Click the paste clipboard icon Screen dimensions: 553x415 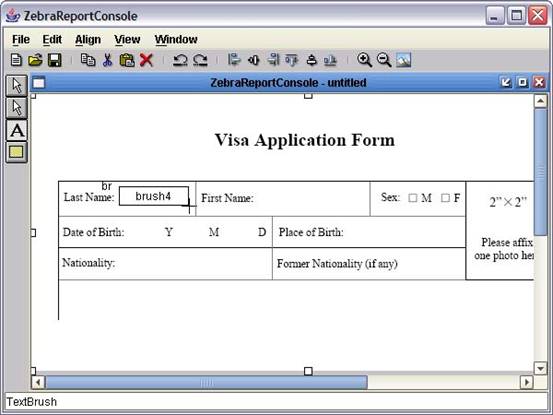127,60
